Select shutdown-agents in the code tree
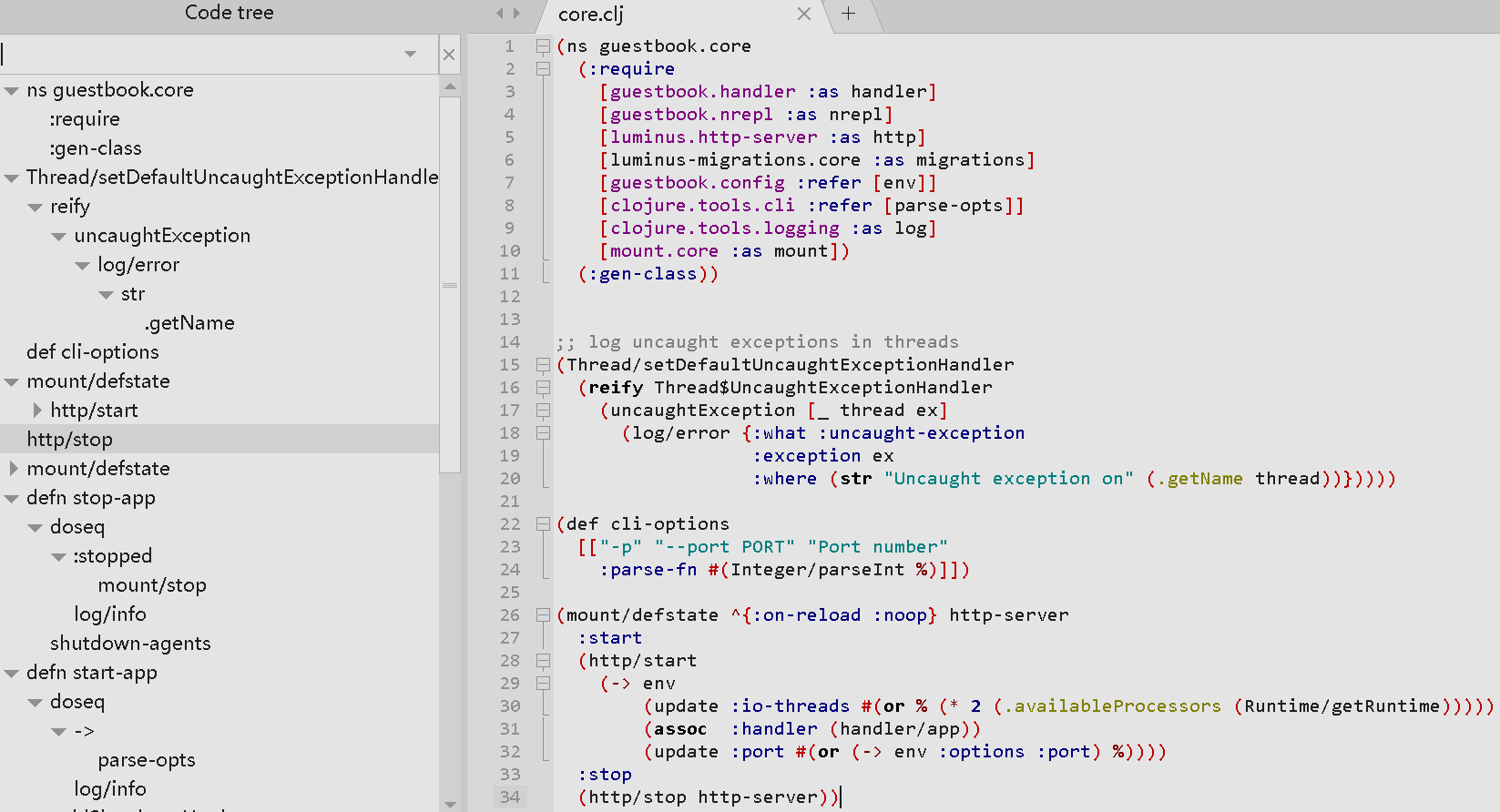This screenshot has height=812, width=1500. [x=130, y=644]
